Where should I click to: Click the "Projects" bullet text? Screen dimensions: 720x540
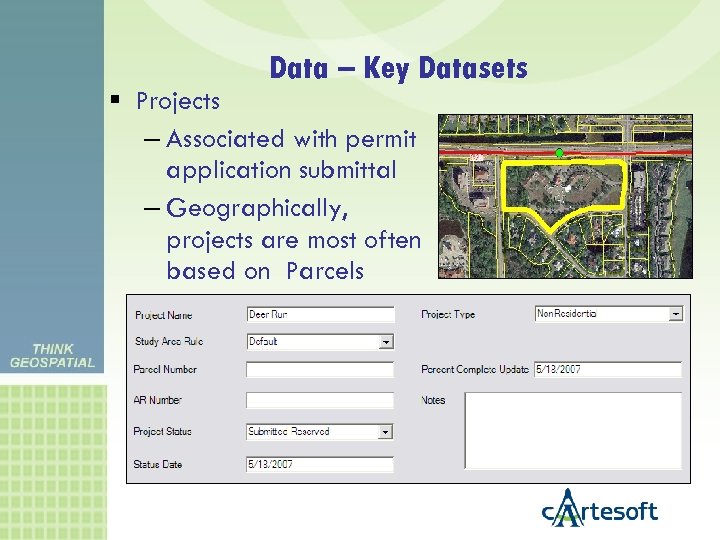pyautogui.click(x=178, y=102)
